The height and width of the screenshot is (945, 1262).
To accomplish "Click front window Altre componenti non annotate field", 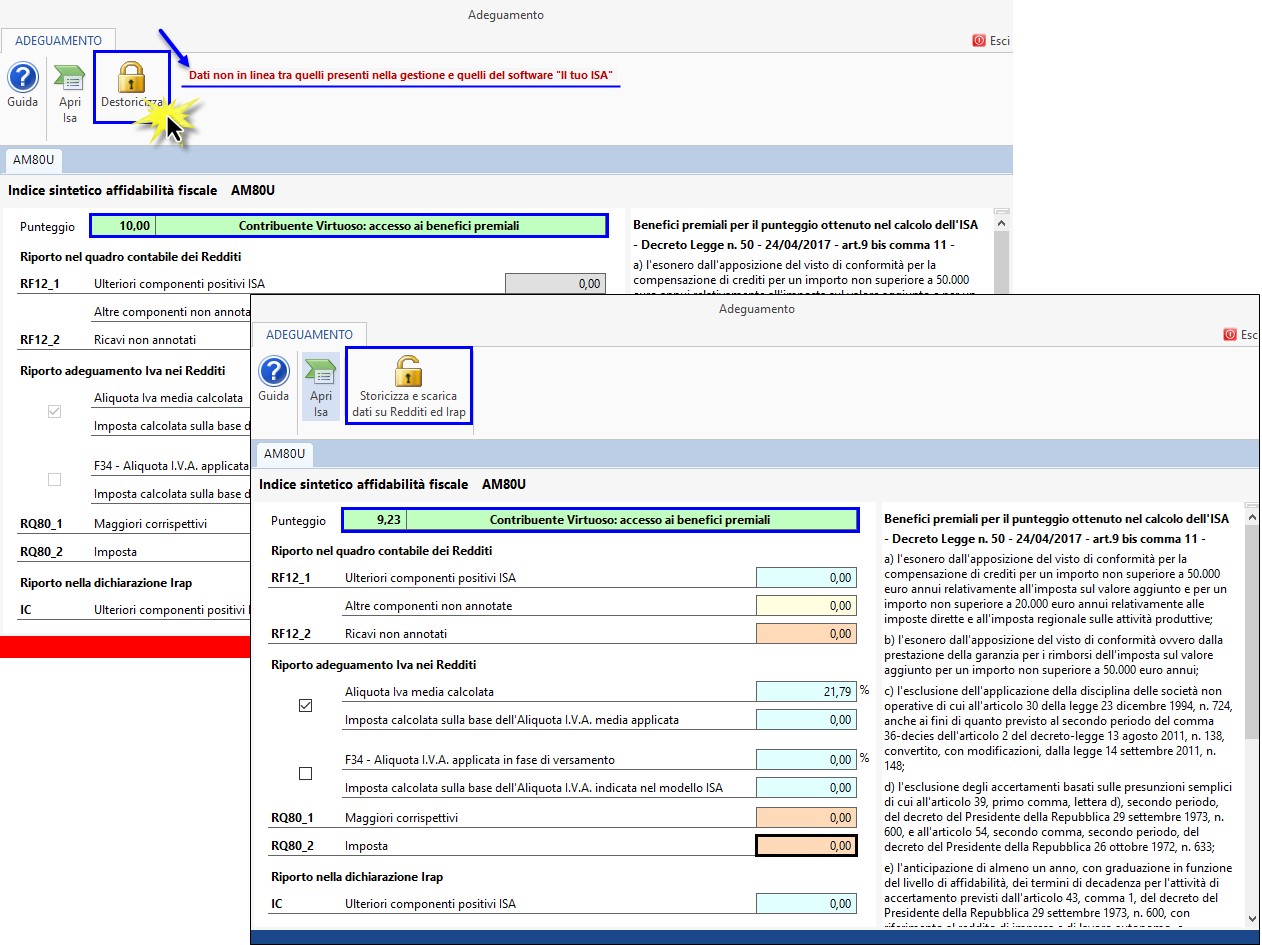I will pos(807,605).
